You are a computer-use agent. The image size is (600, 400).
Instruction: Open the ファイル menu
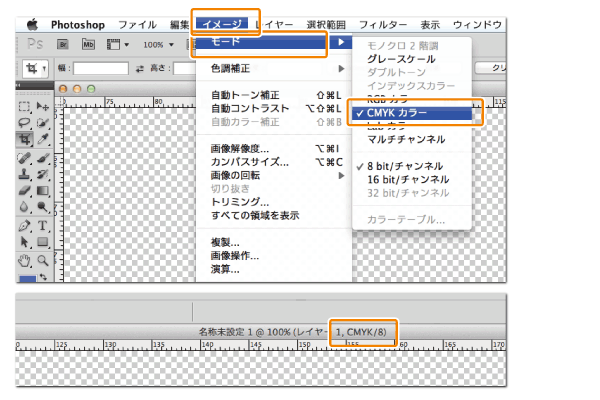coord(137,25)
